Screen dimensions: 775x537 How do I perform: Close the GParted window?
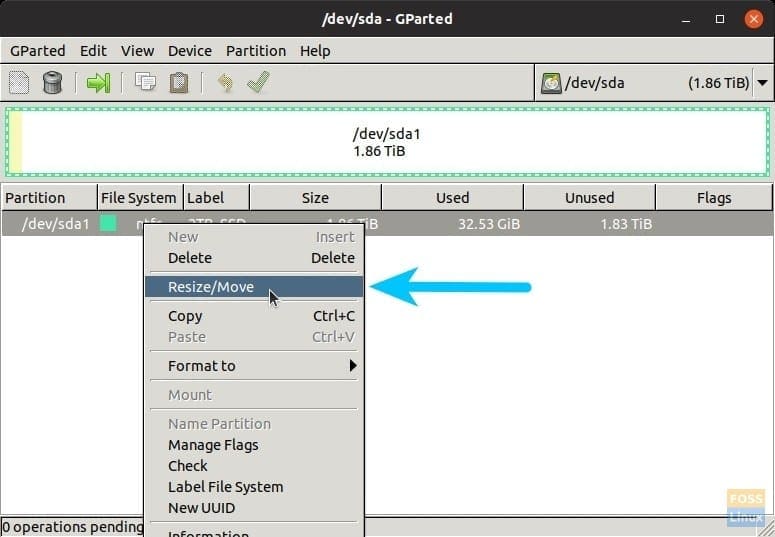pos(754,19)
